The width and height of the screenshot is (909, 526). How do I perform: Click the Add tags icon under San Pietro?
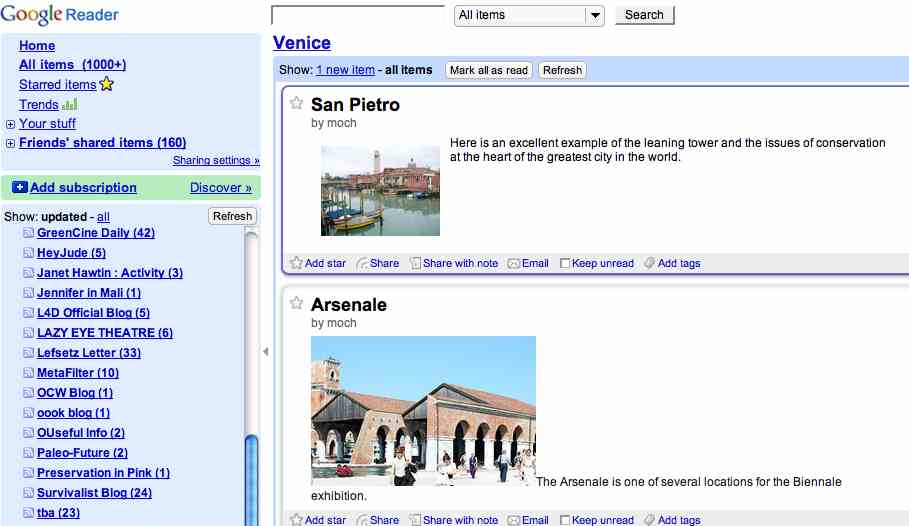[649, 263]
